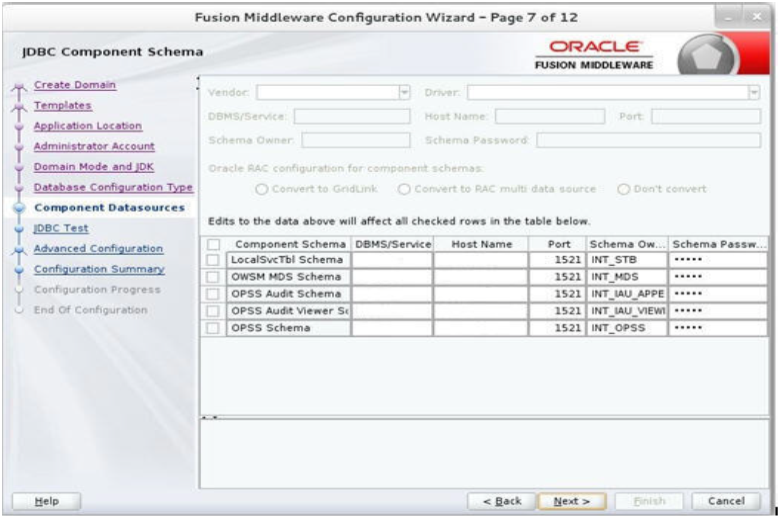
Task: Click the INT_STB schema owner cell
Action: pos(627,260)
